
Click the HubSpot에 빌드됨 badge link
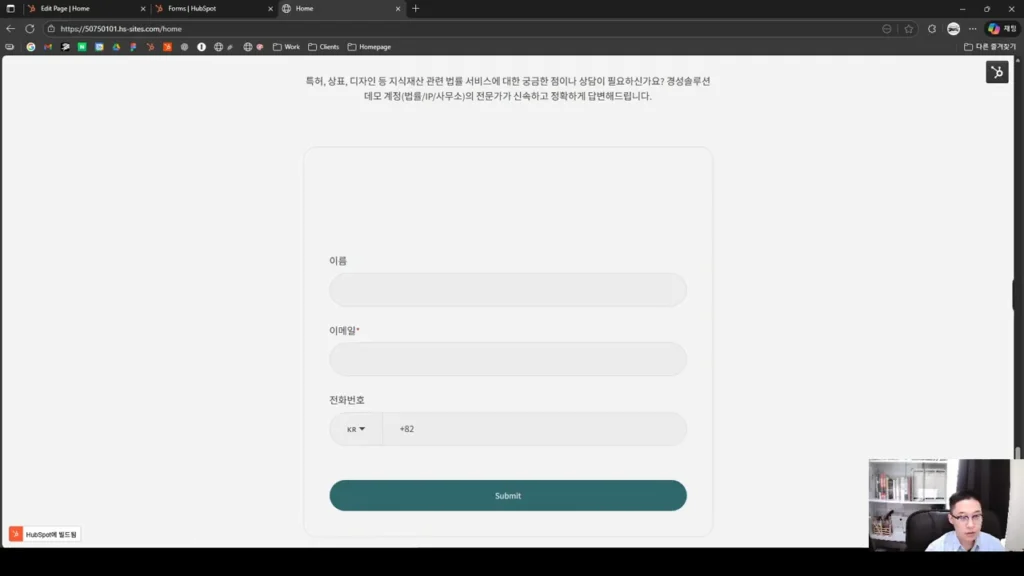pos(44,534)
